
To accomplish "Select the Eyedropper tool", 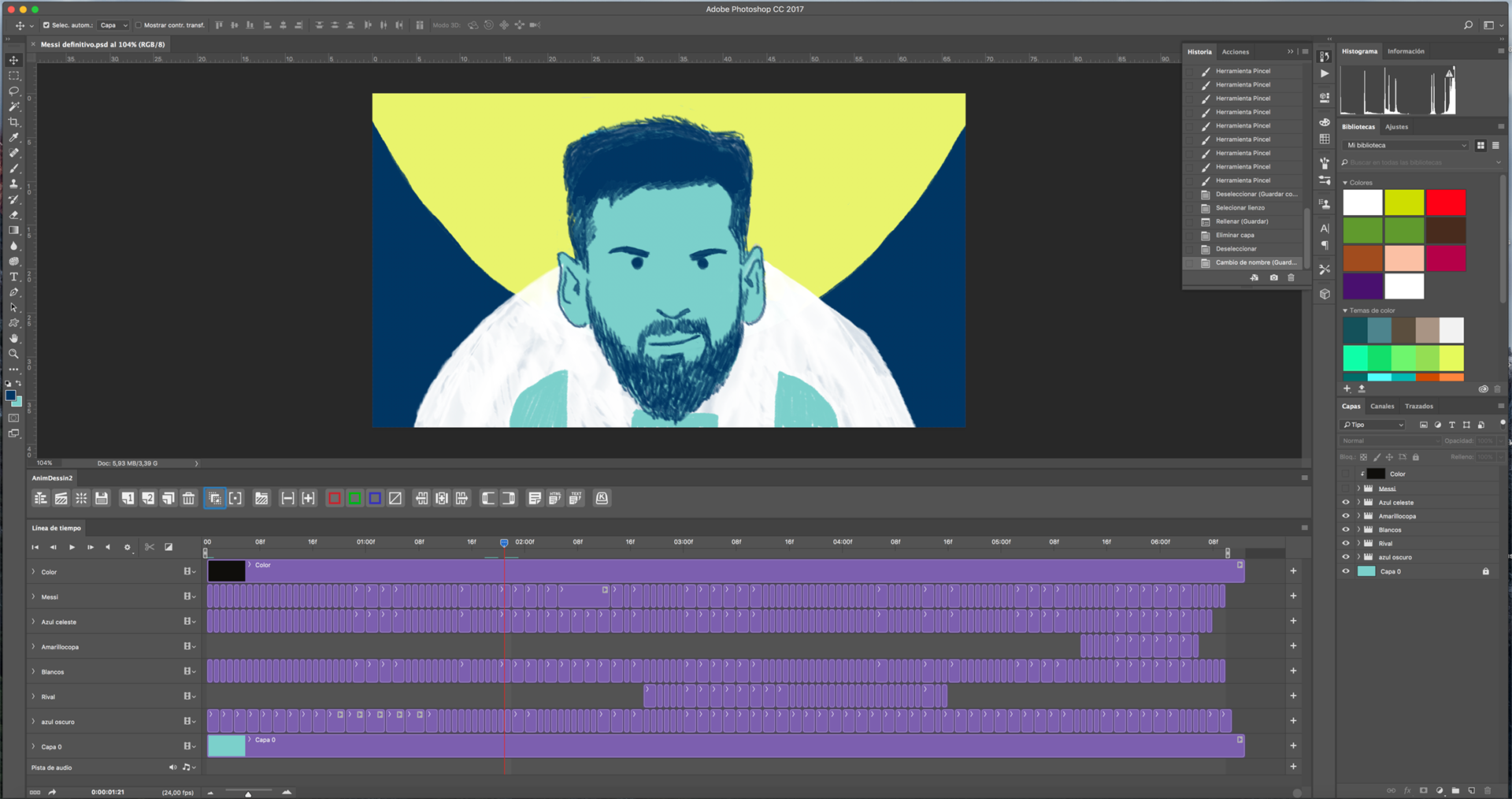I will 13,138.
